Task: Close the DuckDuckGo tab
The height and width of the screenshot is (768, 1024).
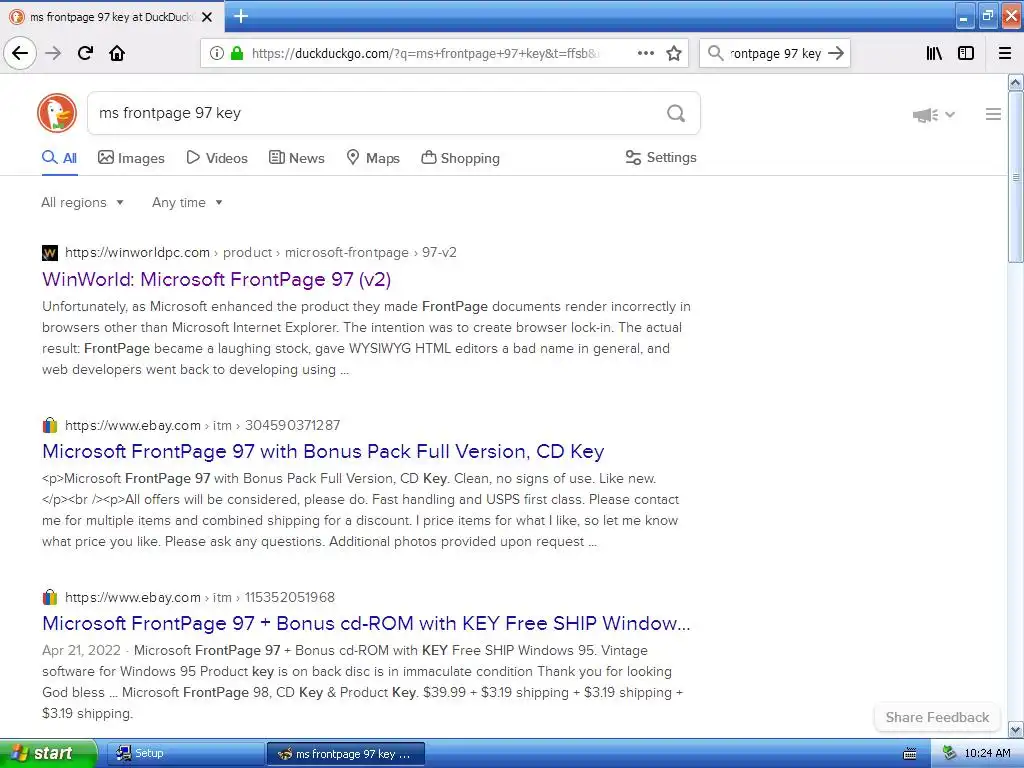Action: click(x=207, y=17)
